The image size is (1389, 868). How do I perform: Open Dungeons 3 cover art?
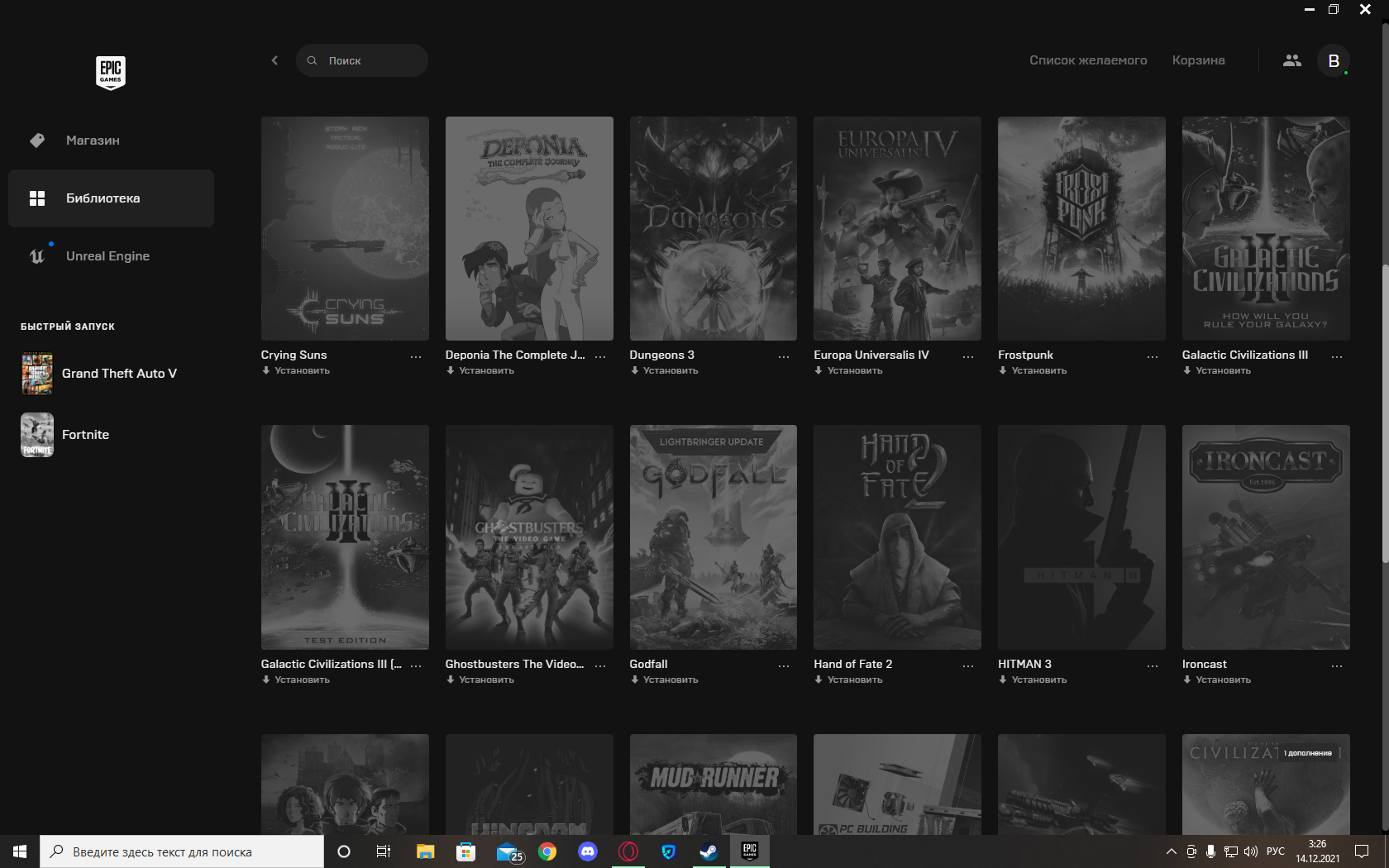[714, 228]
